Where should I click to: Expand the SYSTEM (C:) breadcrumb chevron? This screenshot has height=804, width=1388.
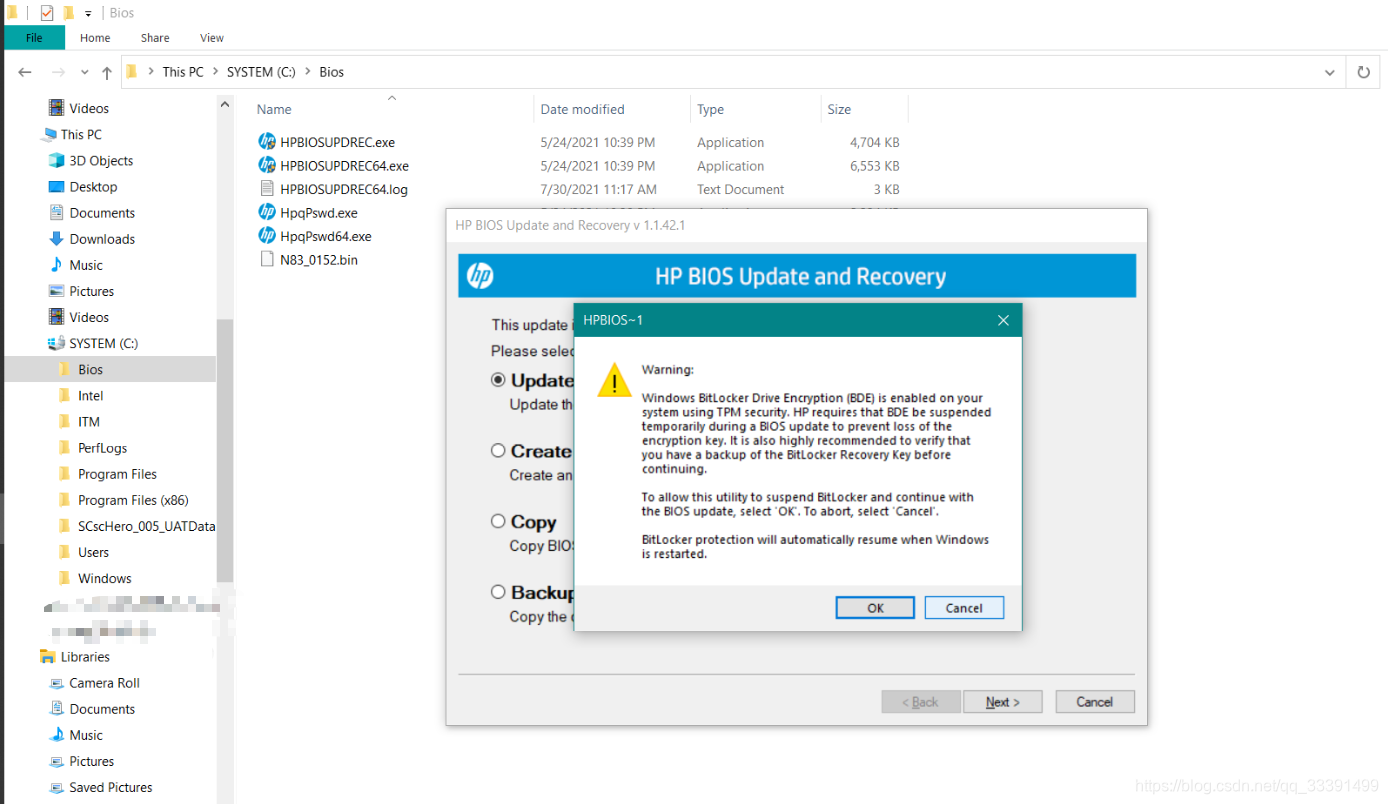click(x=307, y=72)
